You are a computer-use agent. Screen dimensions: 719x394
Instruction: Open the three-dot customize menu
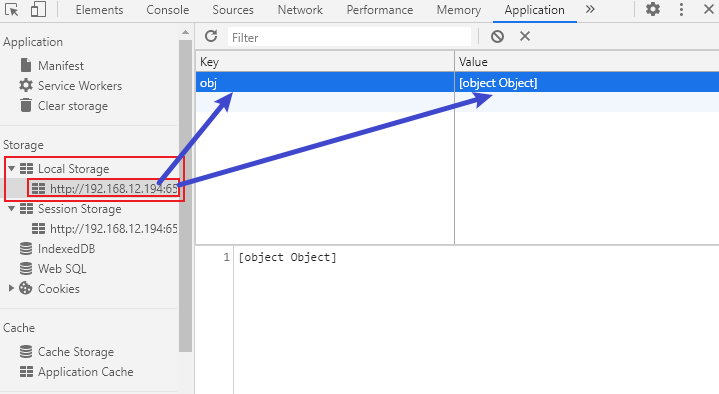click(x=681, y=10)
